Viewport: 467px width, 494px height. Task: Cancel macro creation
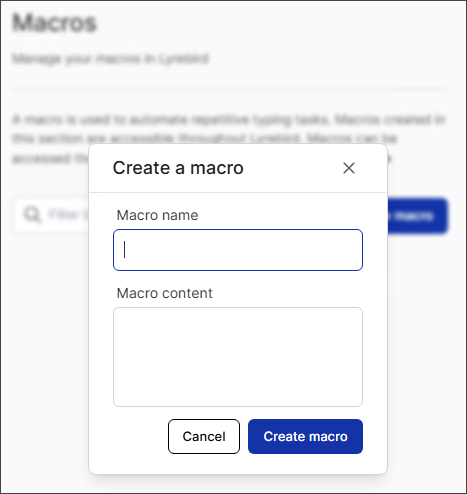[x=204, y=436]
